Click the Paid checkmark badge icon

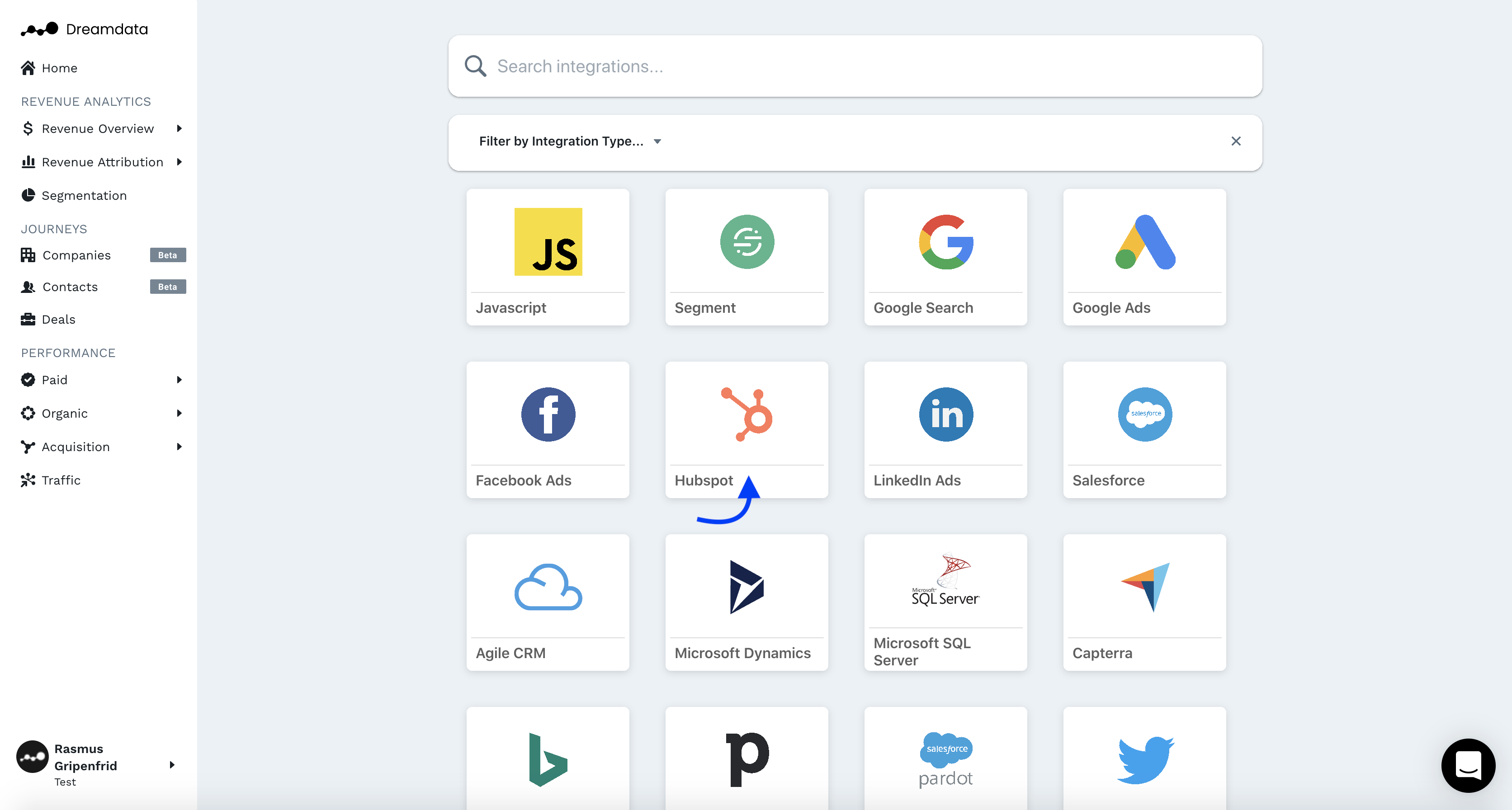(28, 380)
